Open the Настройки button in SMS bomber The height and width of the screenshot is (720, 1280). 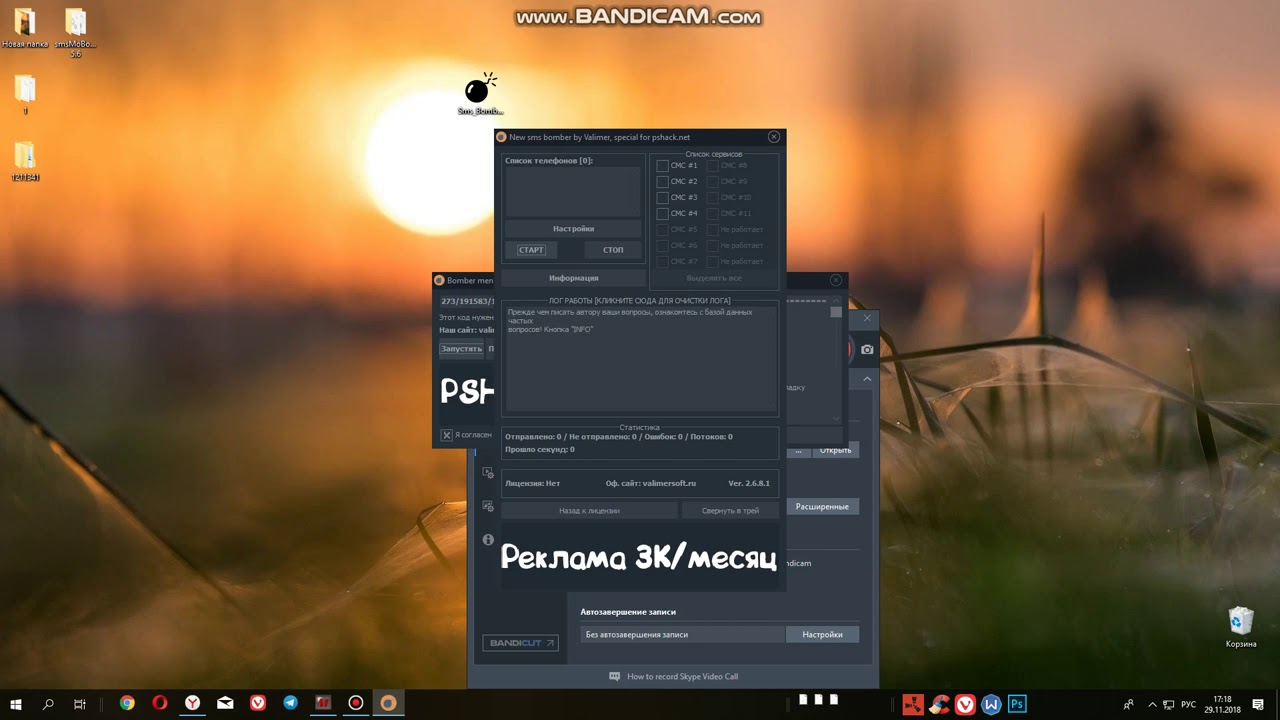pyautogui.click(x=573, y=229)
